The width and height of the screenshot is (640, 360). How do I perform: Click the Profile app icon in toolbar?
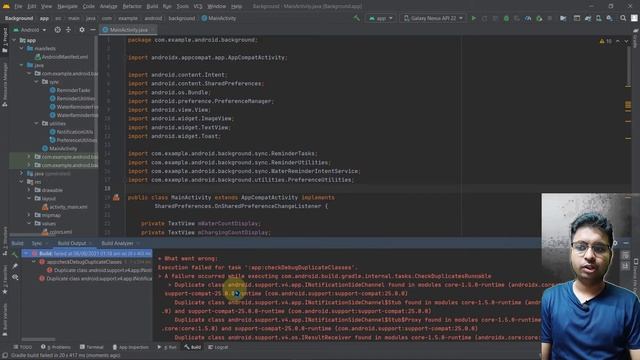pos(528,18)
